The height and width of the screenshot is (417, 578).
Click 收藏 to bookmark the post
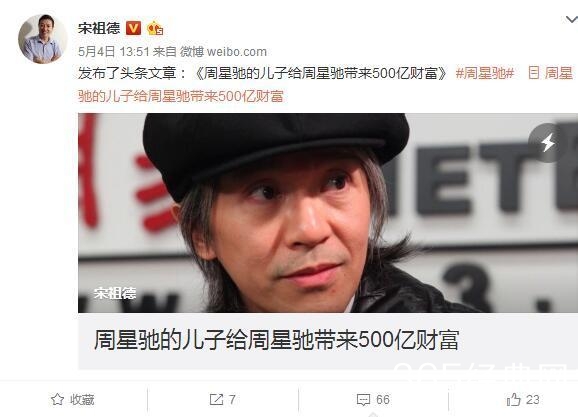pyautogui.click(x=82, y=399)
